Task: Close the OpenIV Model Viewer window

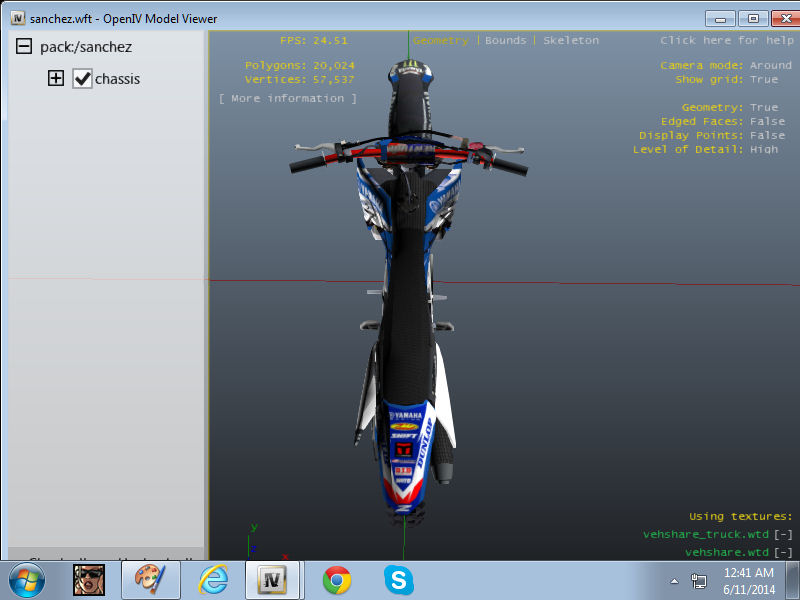Action: 786,18
